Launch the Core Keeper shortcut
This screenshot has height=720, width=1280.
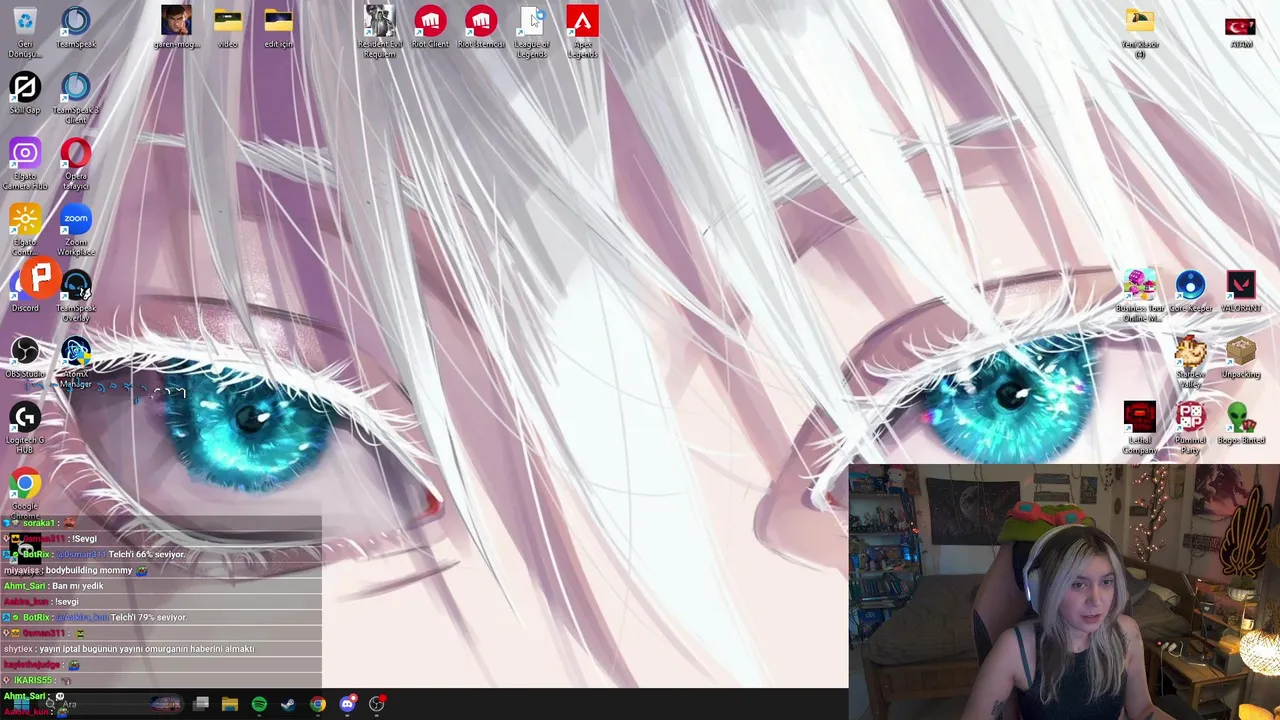click(1190, 292)
